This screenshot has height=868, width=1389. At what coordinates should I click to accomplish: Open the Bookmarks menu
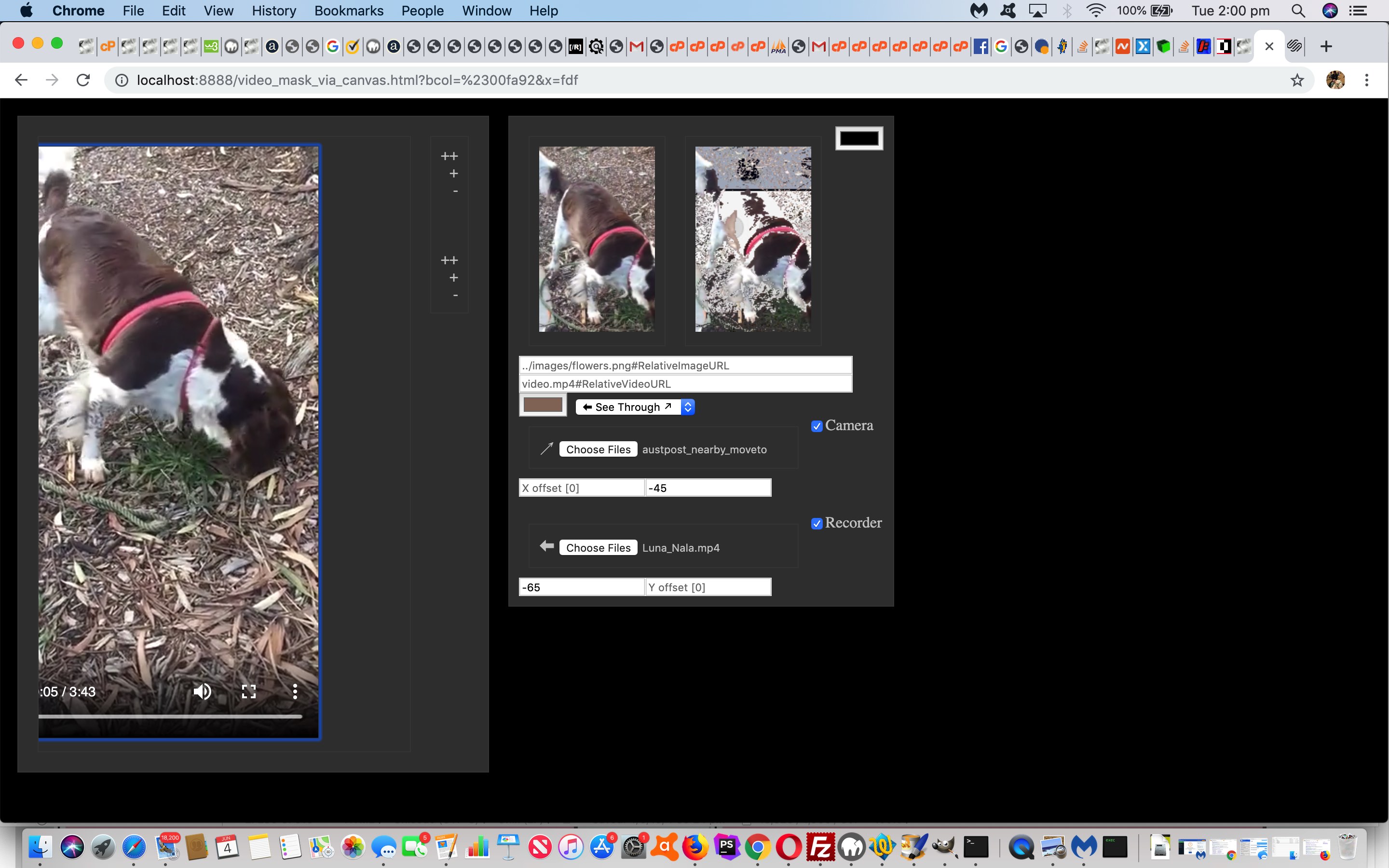[x=348, y=11]
